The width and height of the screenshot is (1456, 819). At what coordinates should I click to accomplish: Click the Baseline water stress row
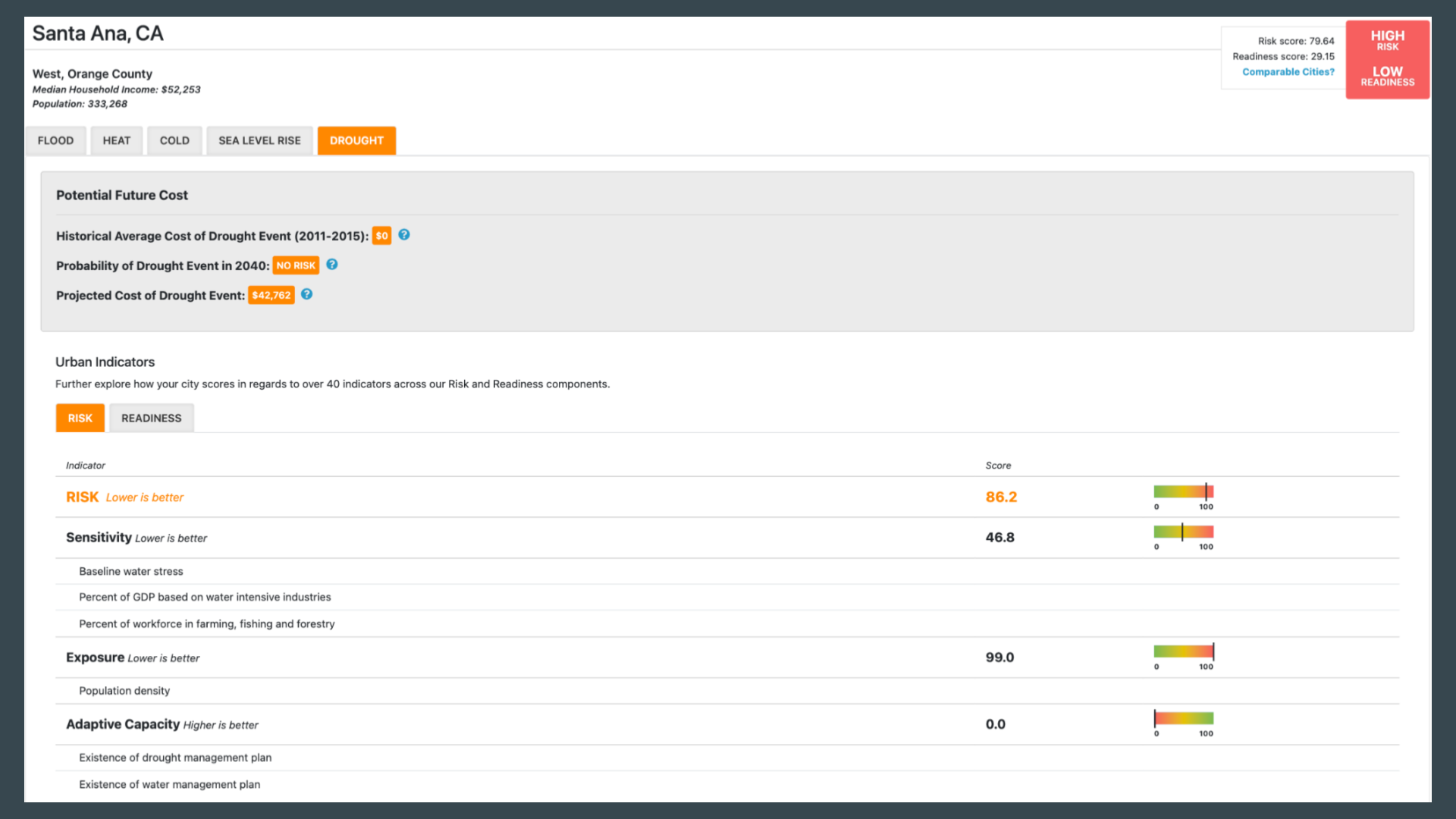coord(727,572)
